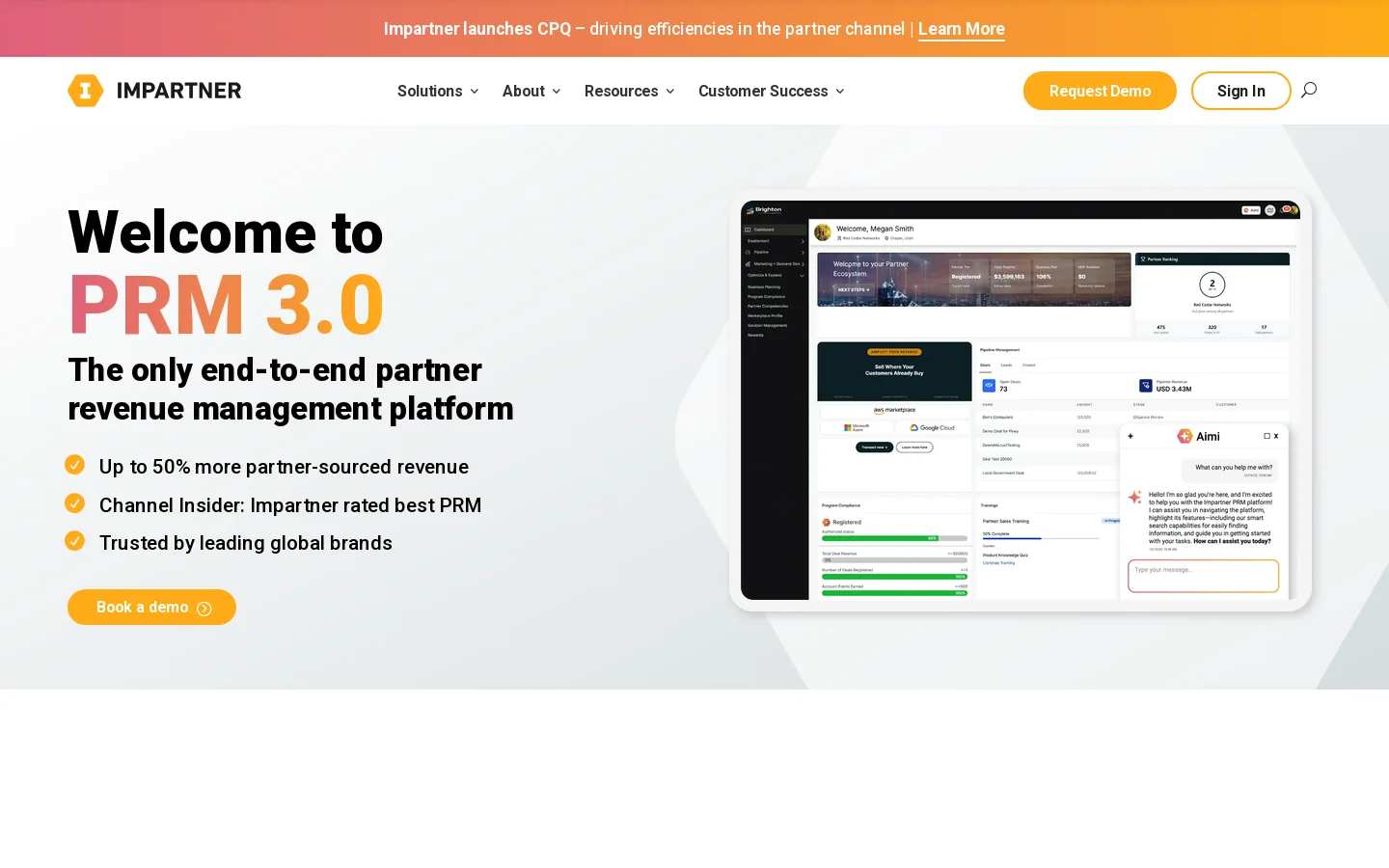This screenshot has height=868, width=1389.
Task: Click the checkmark beside 'Channel Insider' line
Action: [74, 503]
